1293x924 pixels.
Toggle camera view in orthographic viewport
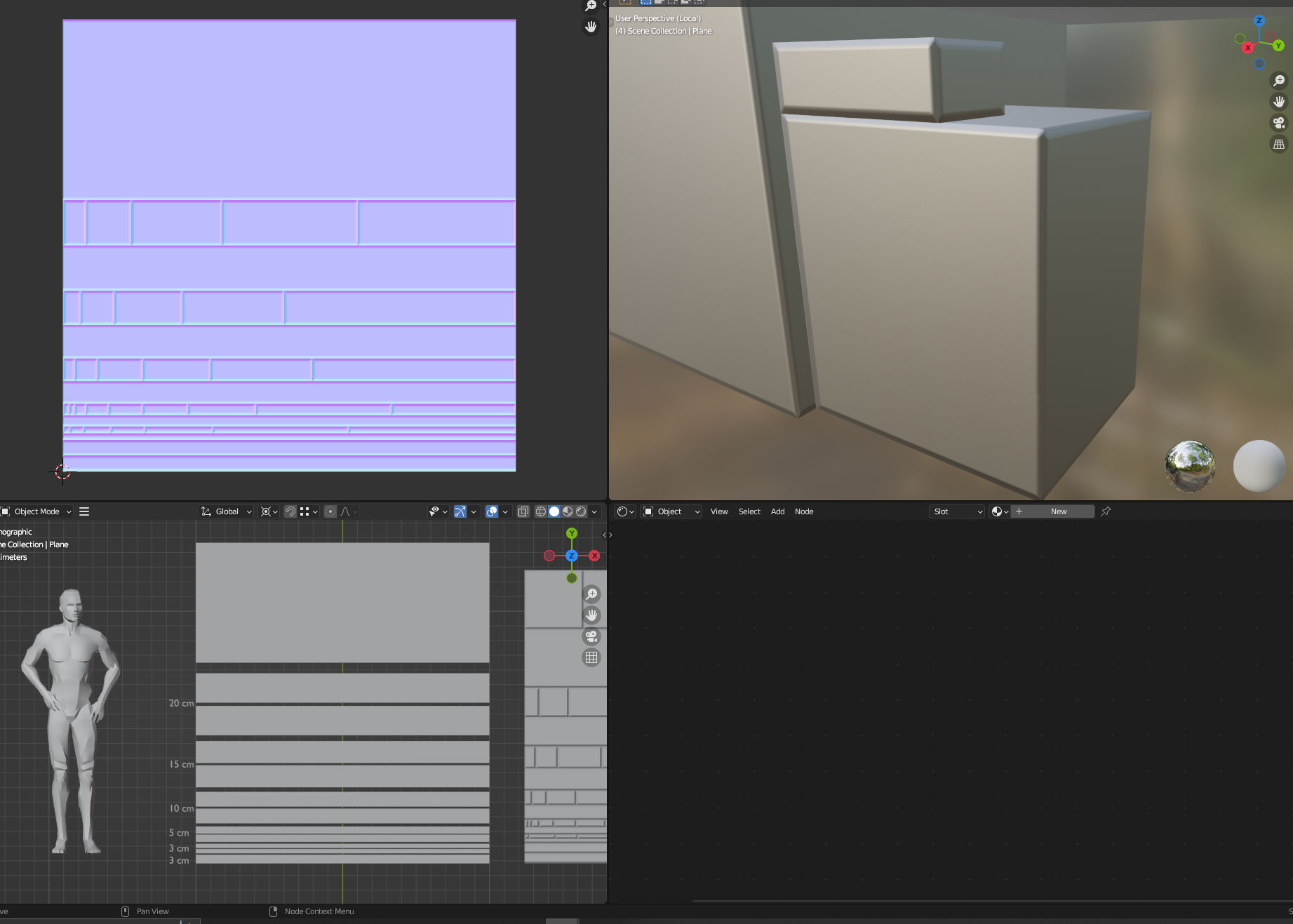pyautogui.click(x=591, y=636)
